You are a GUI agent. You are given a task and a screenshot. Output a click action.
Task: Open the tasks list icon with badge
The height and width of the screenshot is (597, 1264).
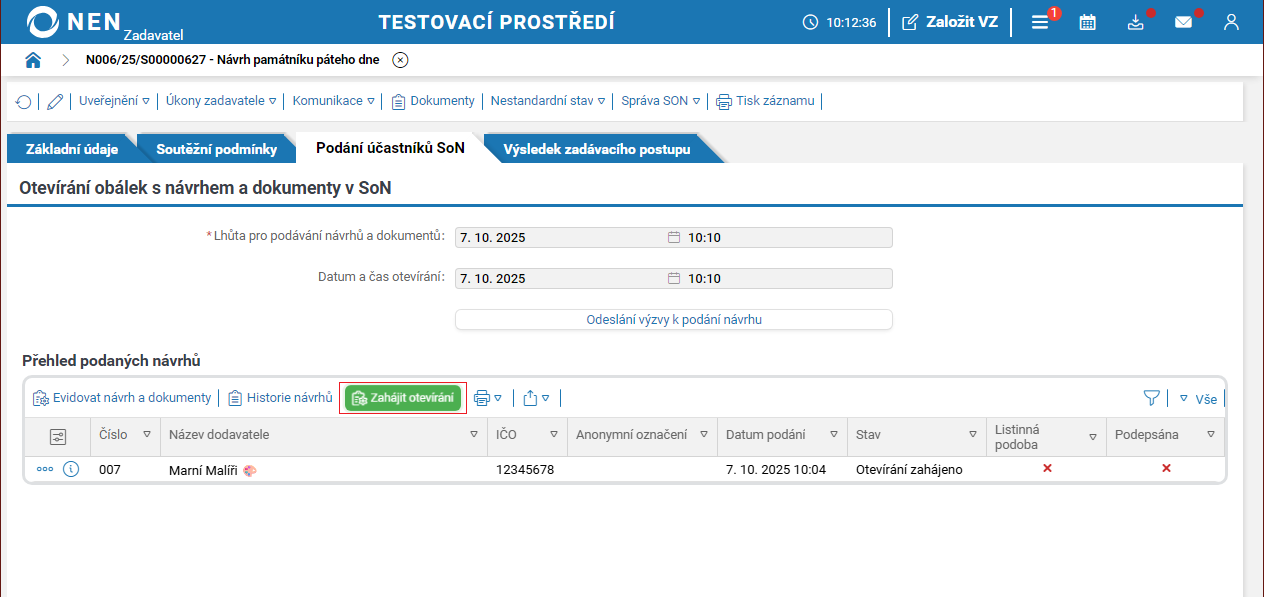1040,22
